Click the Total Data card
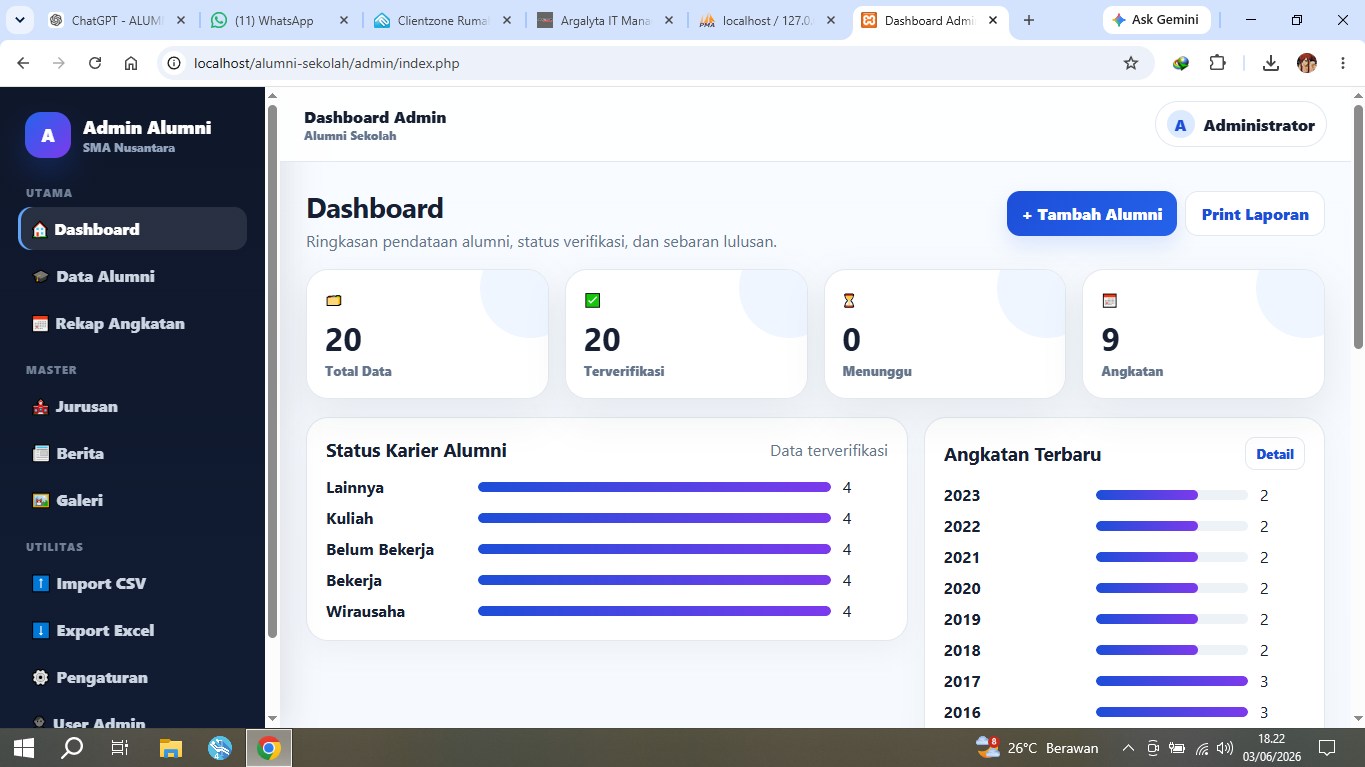 tap(427, 334)
